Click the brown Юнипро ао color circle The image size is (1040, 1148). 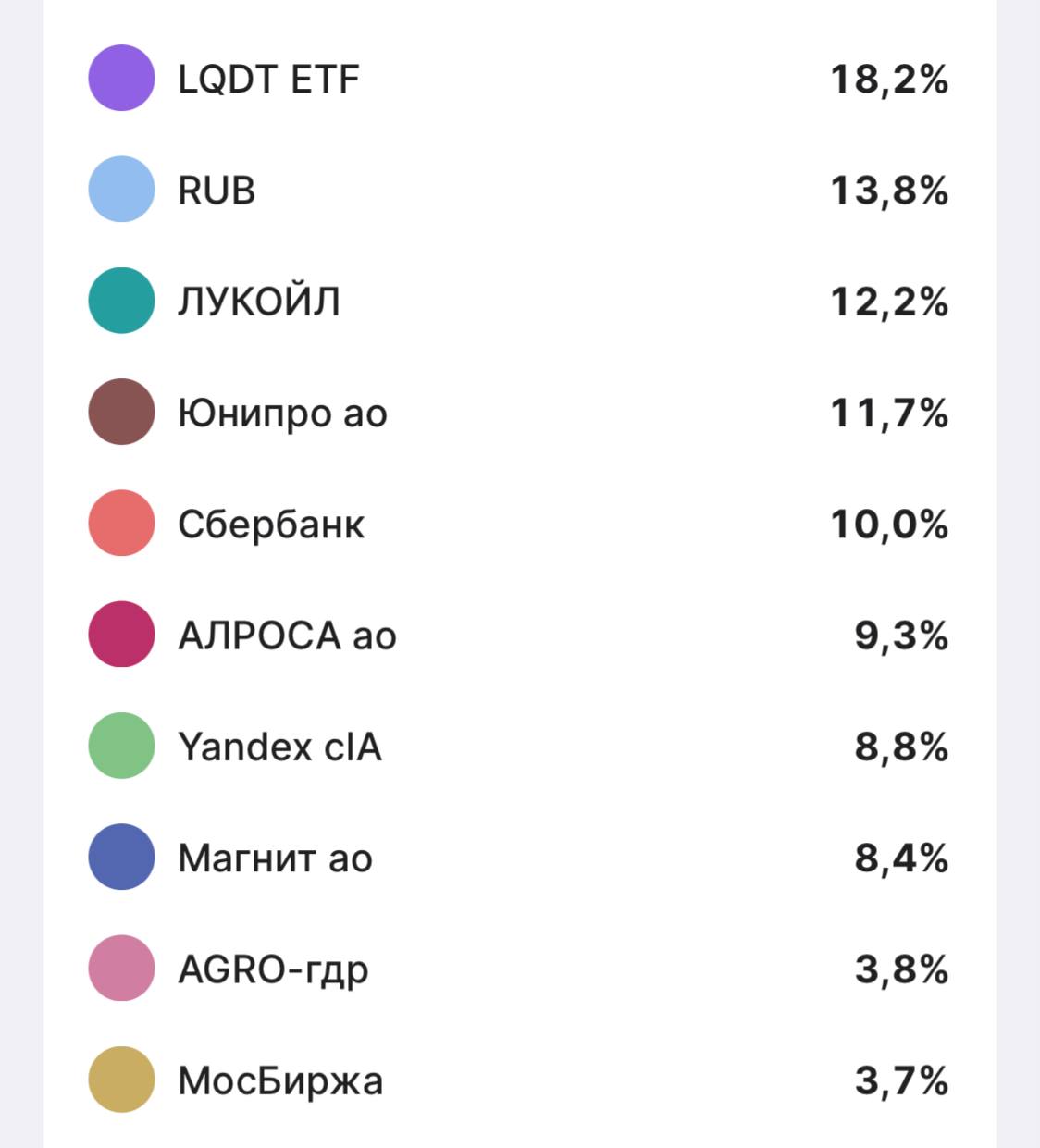[x=121, y=412]
